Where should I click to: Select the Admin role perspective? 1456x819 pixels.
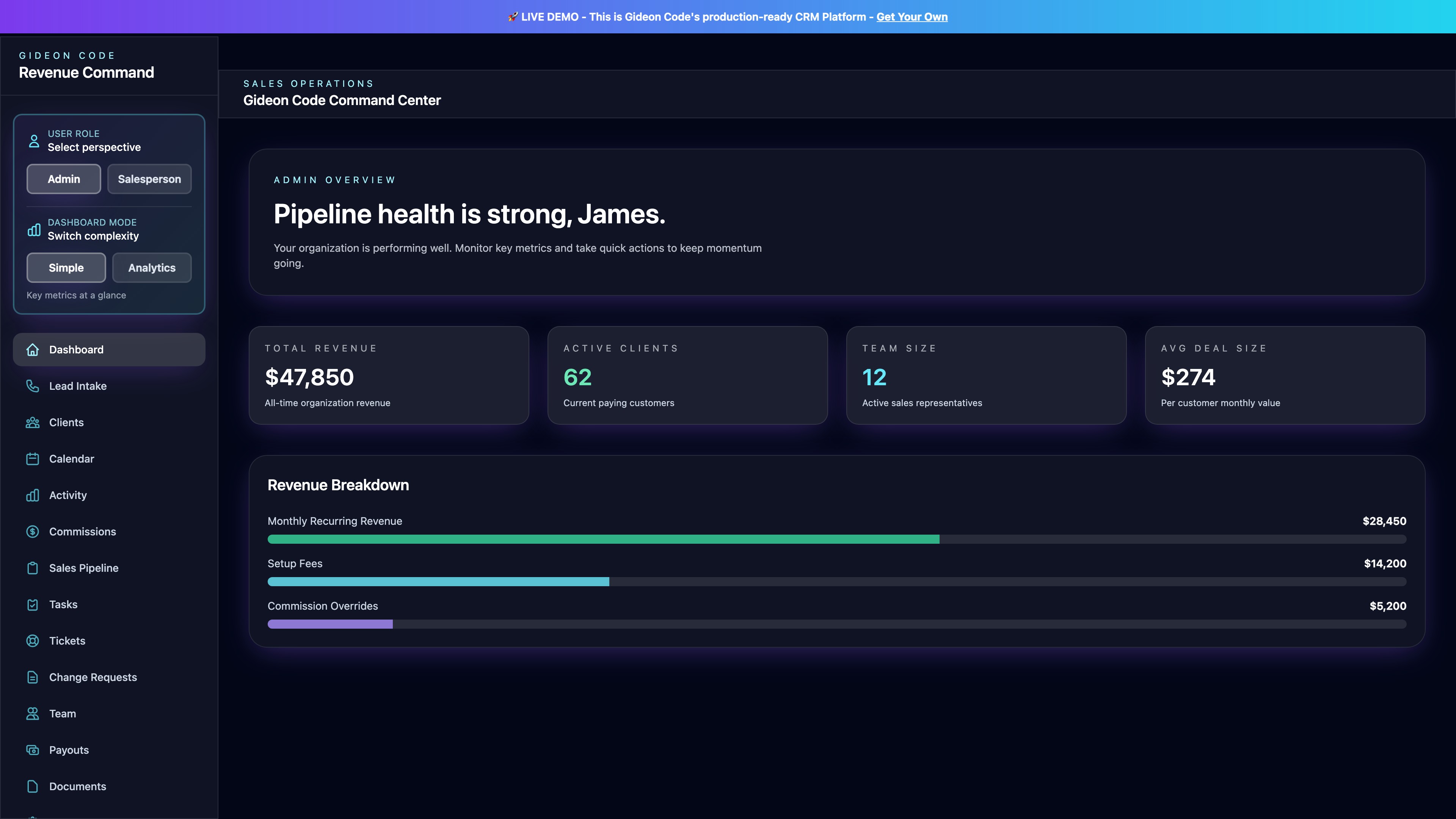click(64, 179)
